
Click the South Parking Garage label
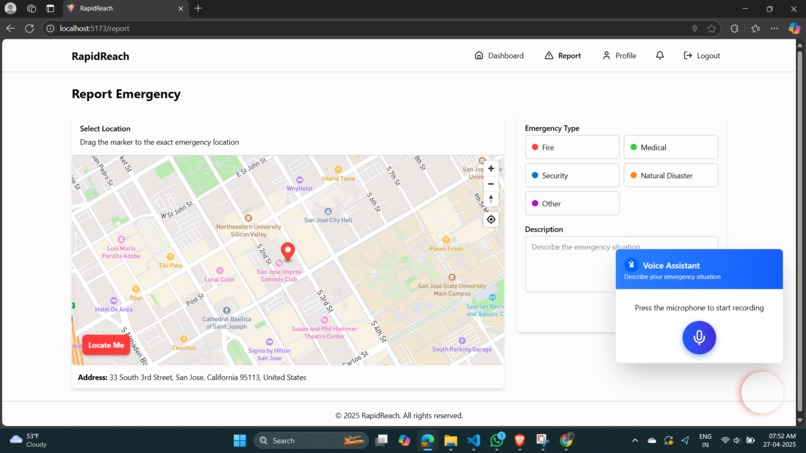(x=462, y=349)
